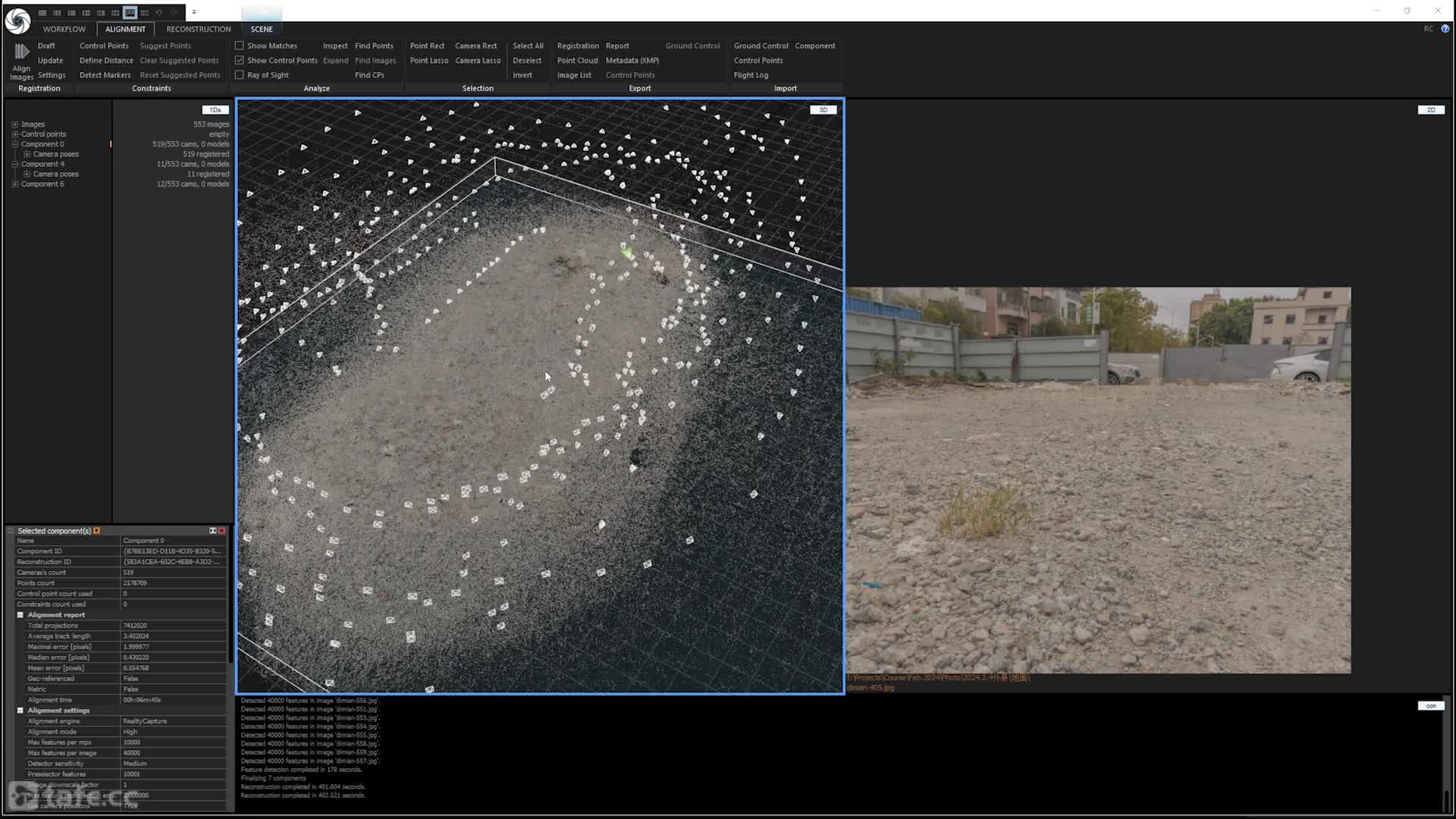Screen dimensions: 1456x819
Task: Click the 2D view label
Action: point(1431,110)
